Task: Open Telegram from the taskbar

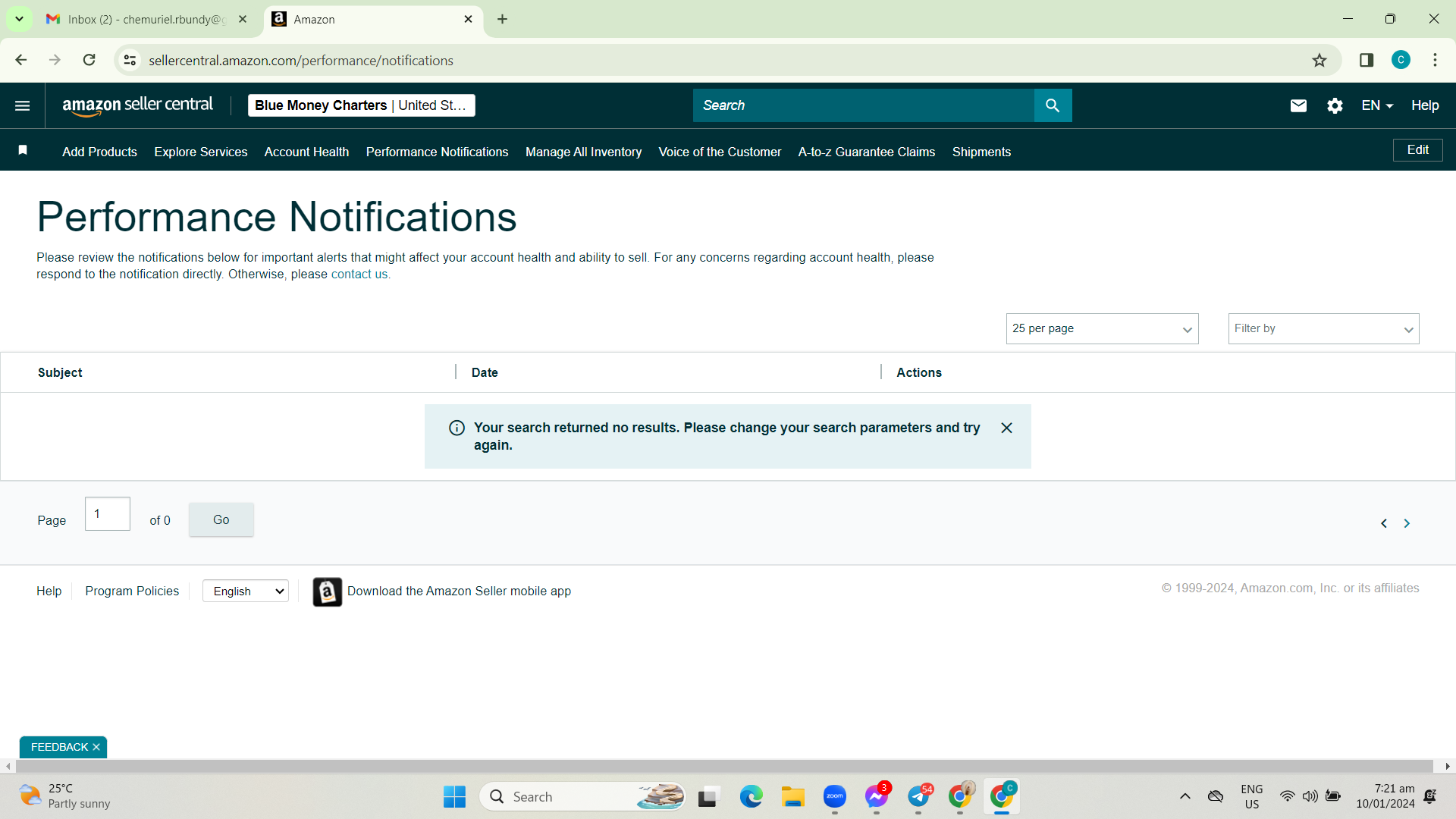Action: click(x=918, y=796)
